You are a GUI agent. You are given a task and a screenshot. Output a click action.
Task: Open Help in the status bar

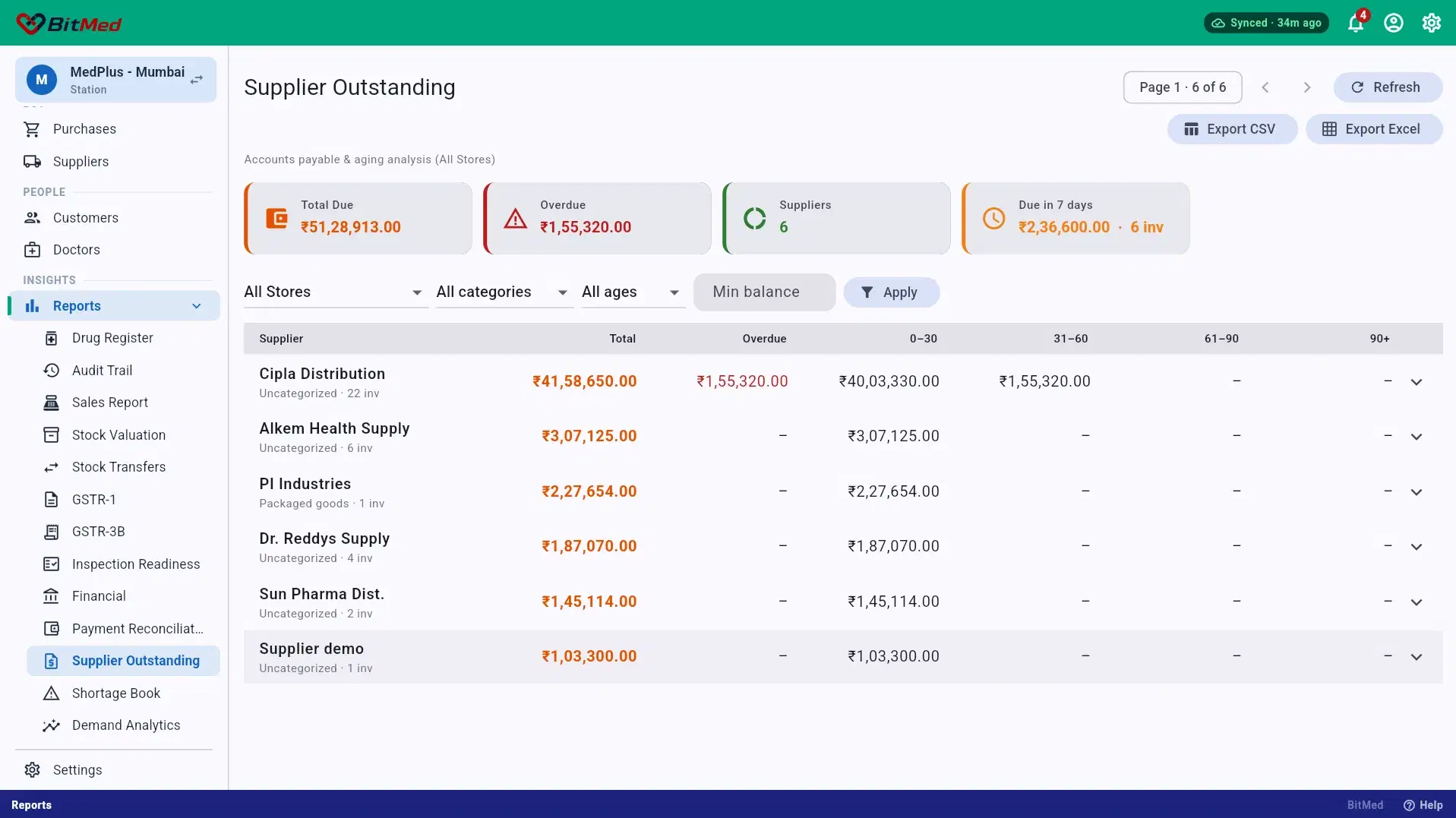pyautogui.click(x=1423, y=805)
